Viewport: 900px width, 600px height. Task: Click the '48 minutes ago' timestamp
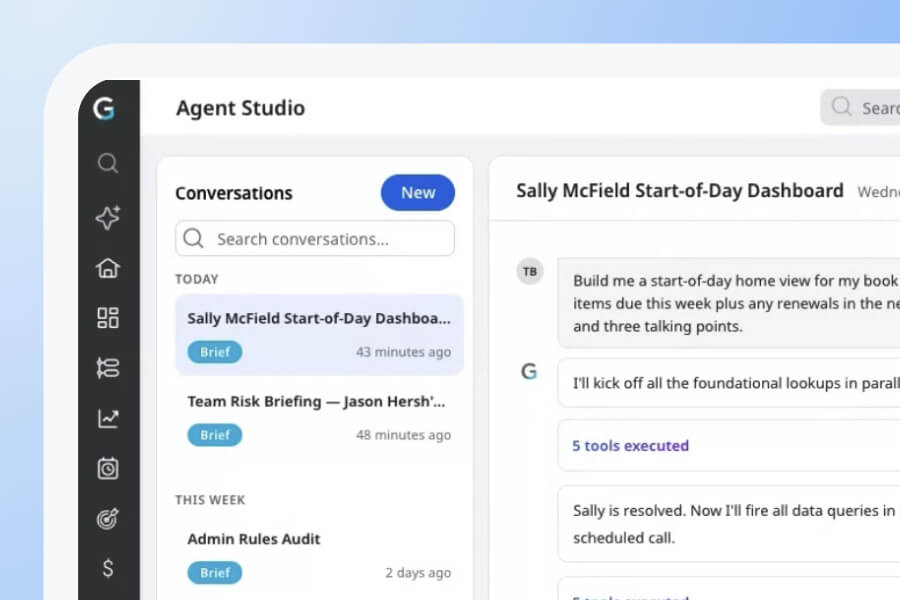(x=404, y=435)
